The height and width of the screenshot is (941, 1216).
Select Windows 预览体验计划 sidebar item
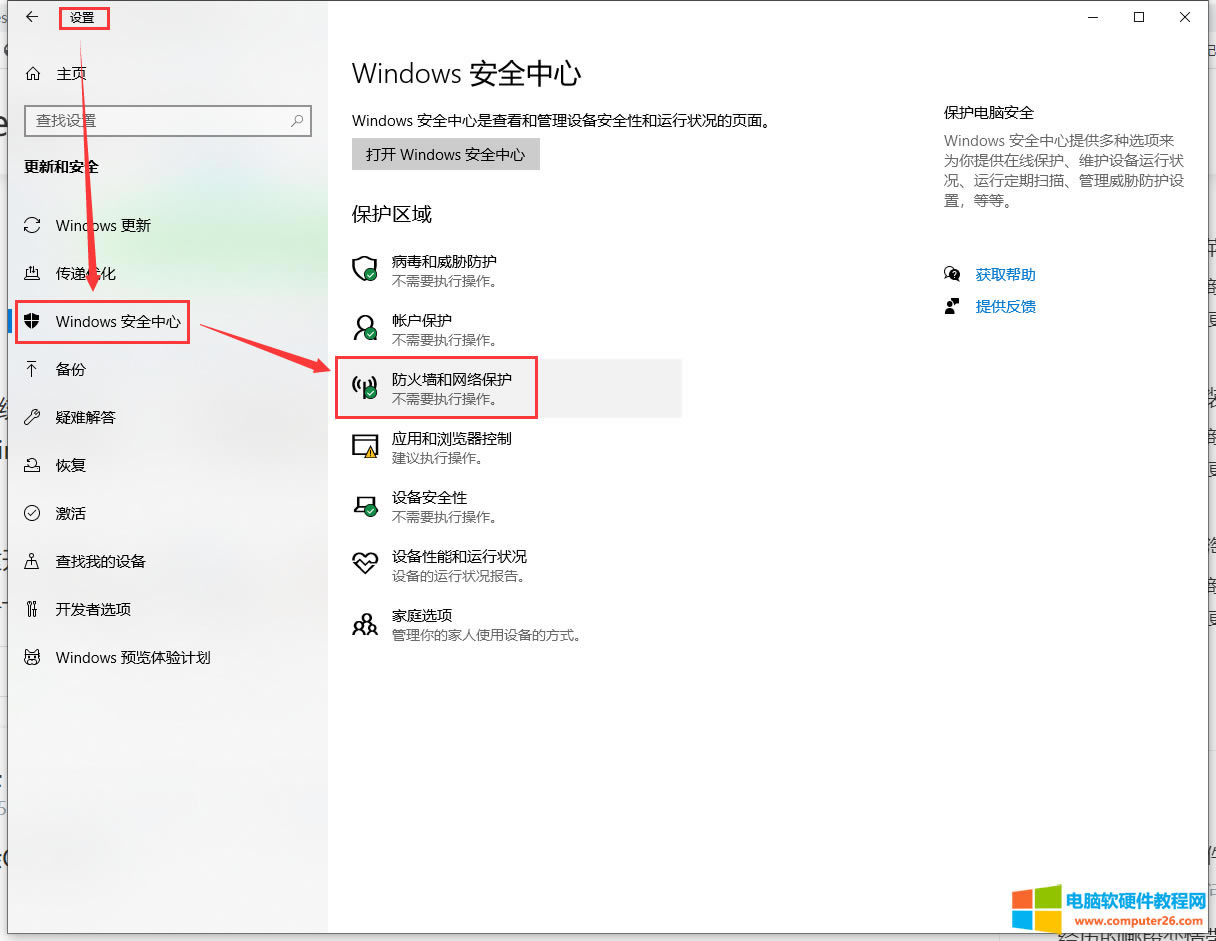[133, 658]
